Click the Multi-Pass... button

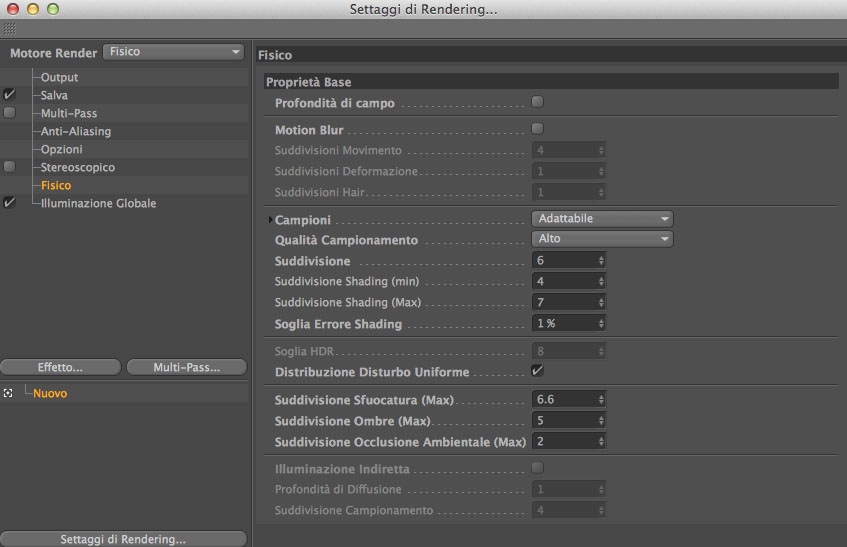186,367
